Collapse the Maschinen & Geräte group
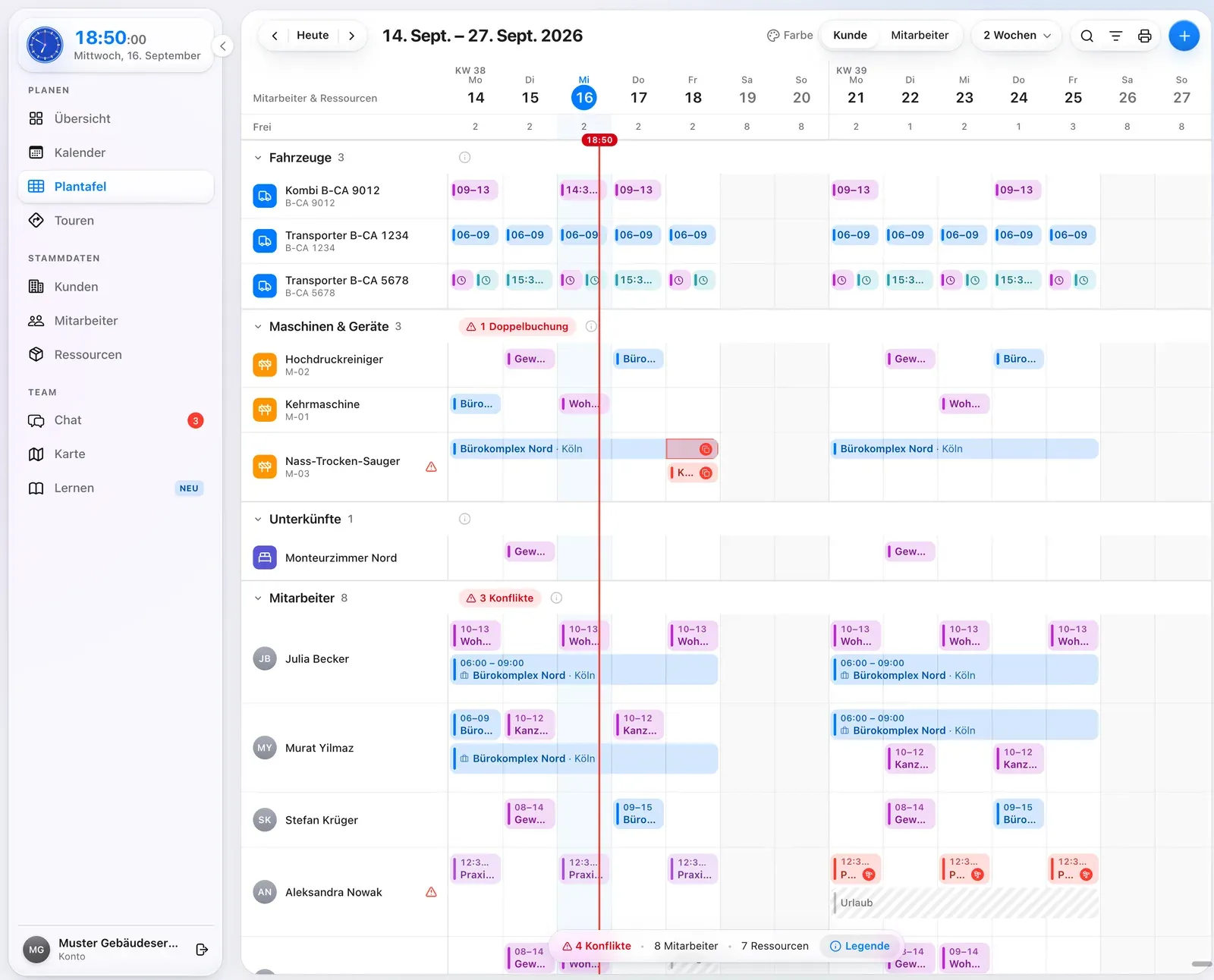 (x=258, y=327)
